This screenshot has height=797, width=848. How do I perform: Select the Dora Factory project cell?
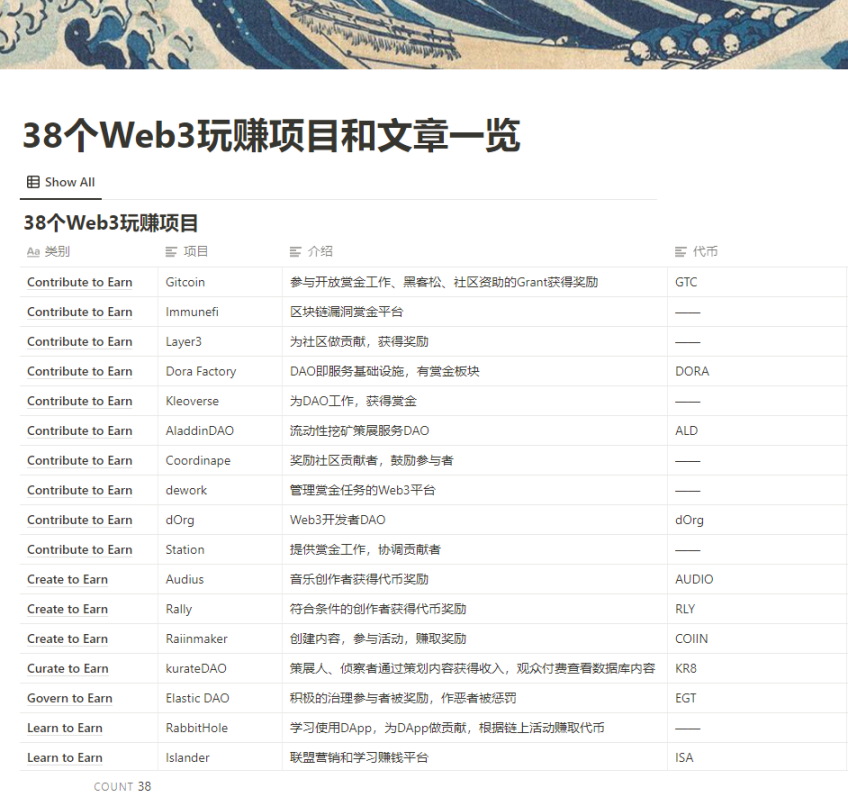pyautogui.click(x=201, y=372)
